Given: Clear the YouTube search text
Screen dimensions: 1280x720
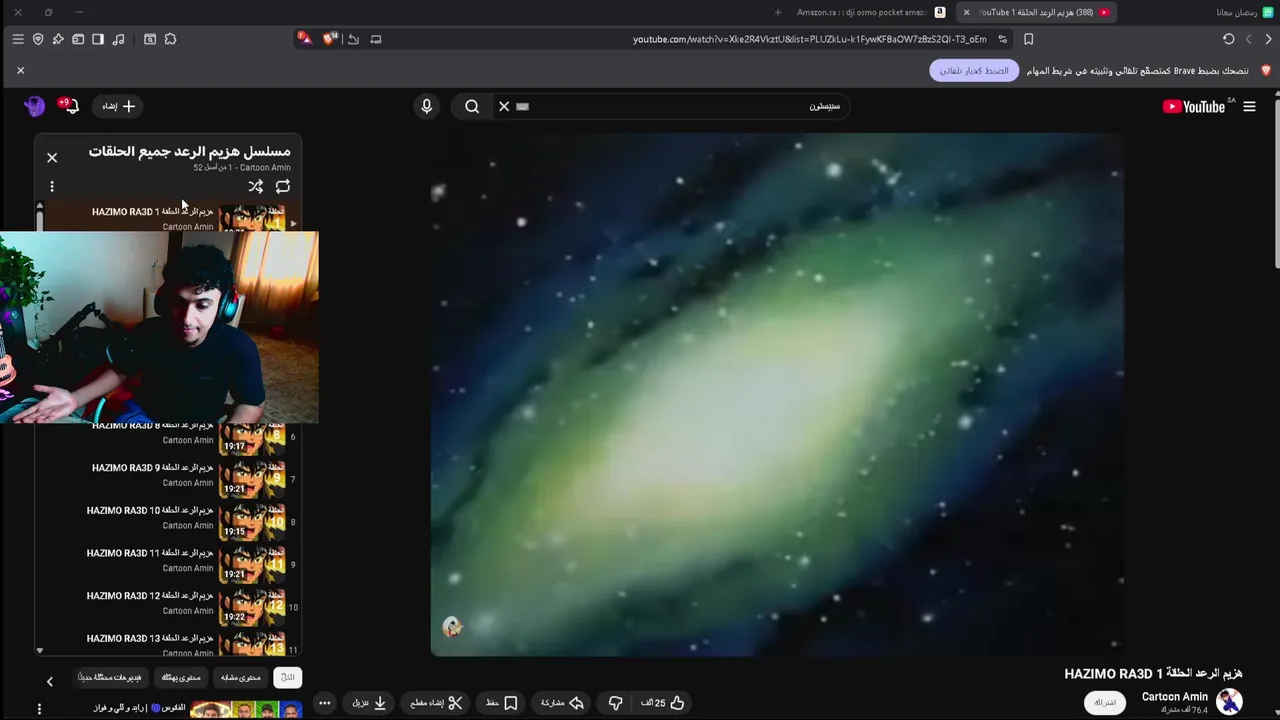Looking at the screenshot, I should (504, 106).
